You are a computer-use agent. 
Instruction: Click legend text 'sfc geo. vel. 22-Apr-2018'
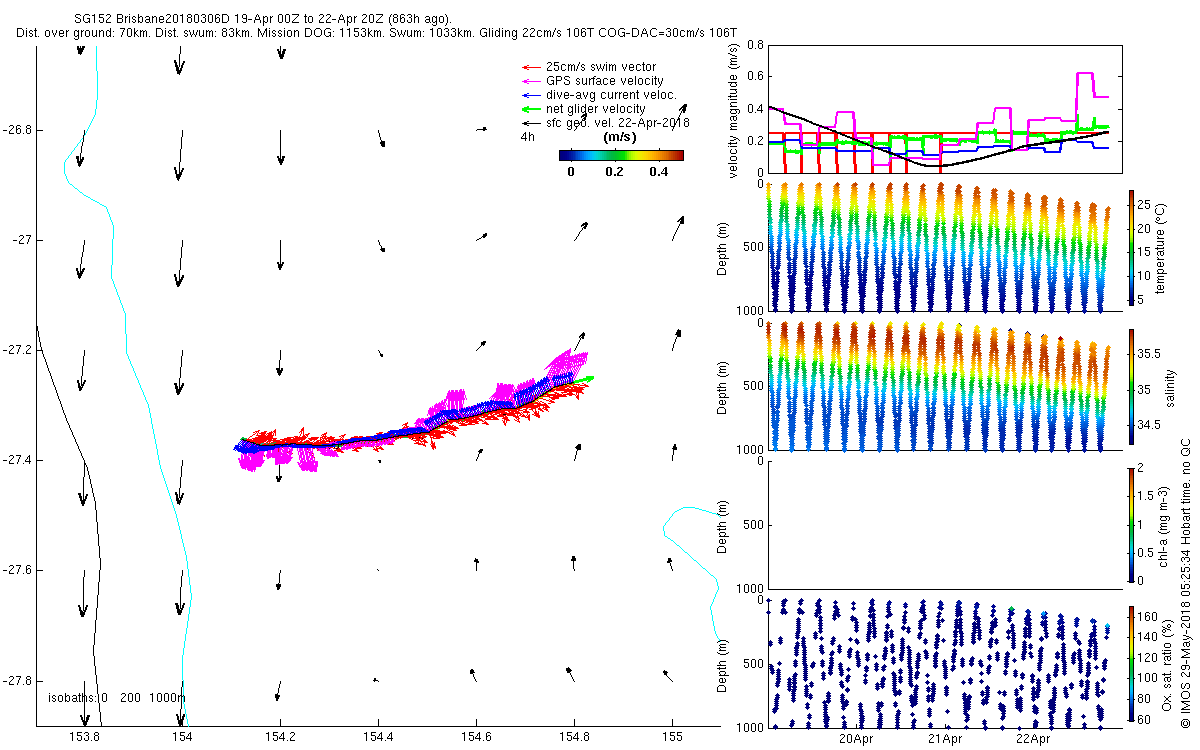click(x=618, y=123)
